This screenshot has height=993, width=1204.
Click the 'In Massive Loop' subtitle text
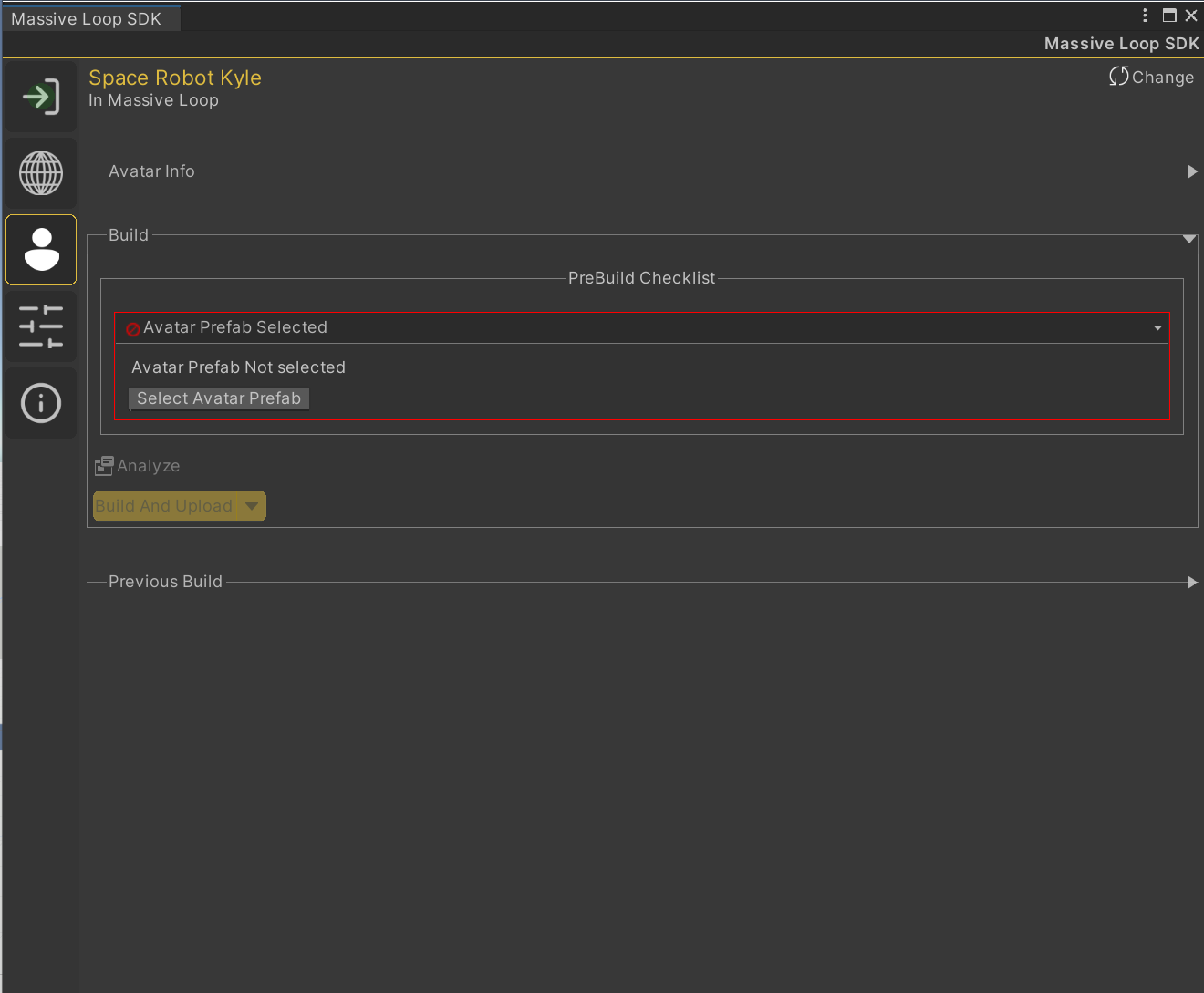click(153, 100)
